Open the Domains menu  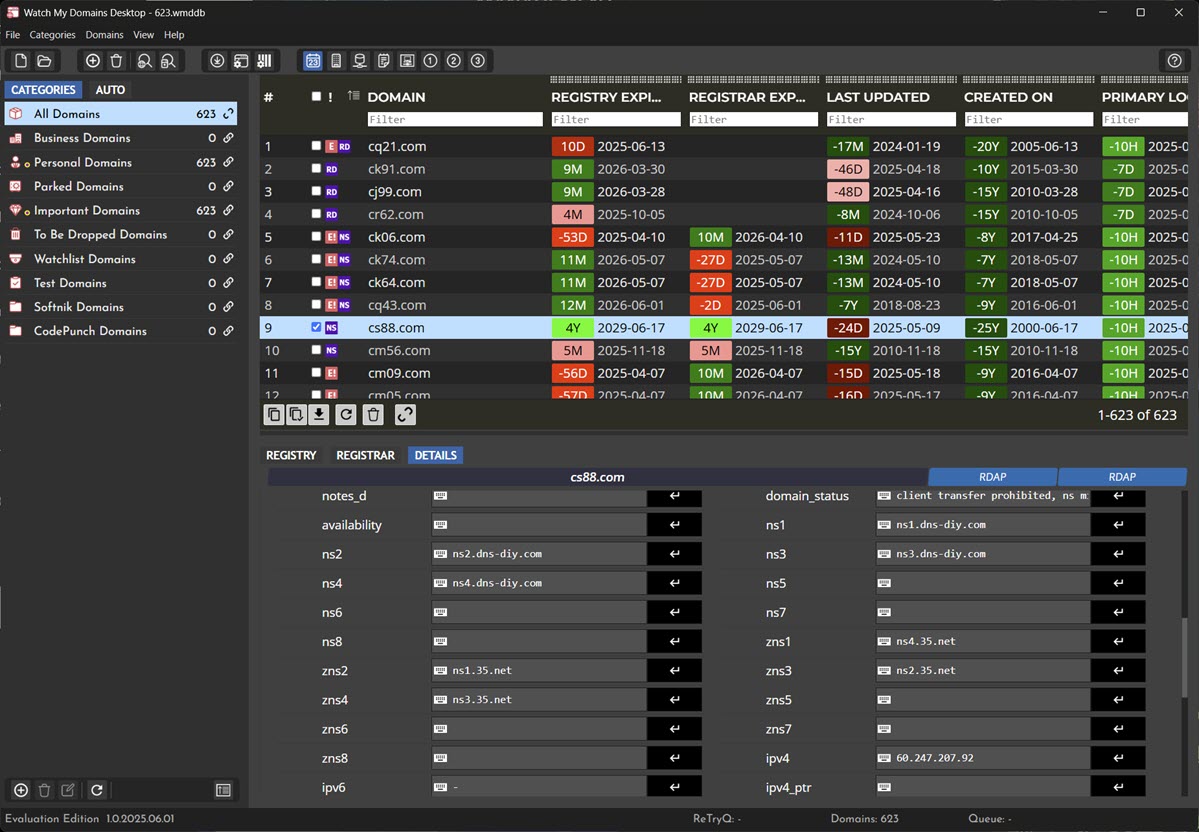[104, 34]
